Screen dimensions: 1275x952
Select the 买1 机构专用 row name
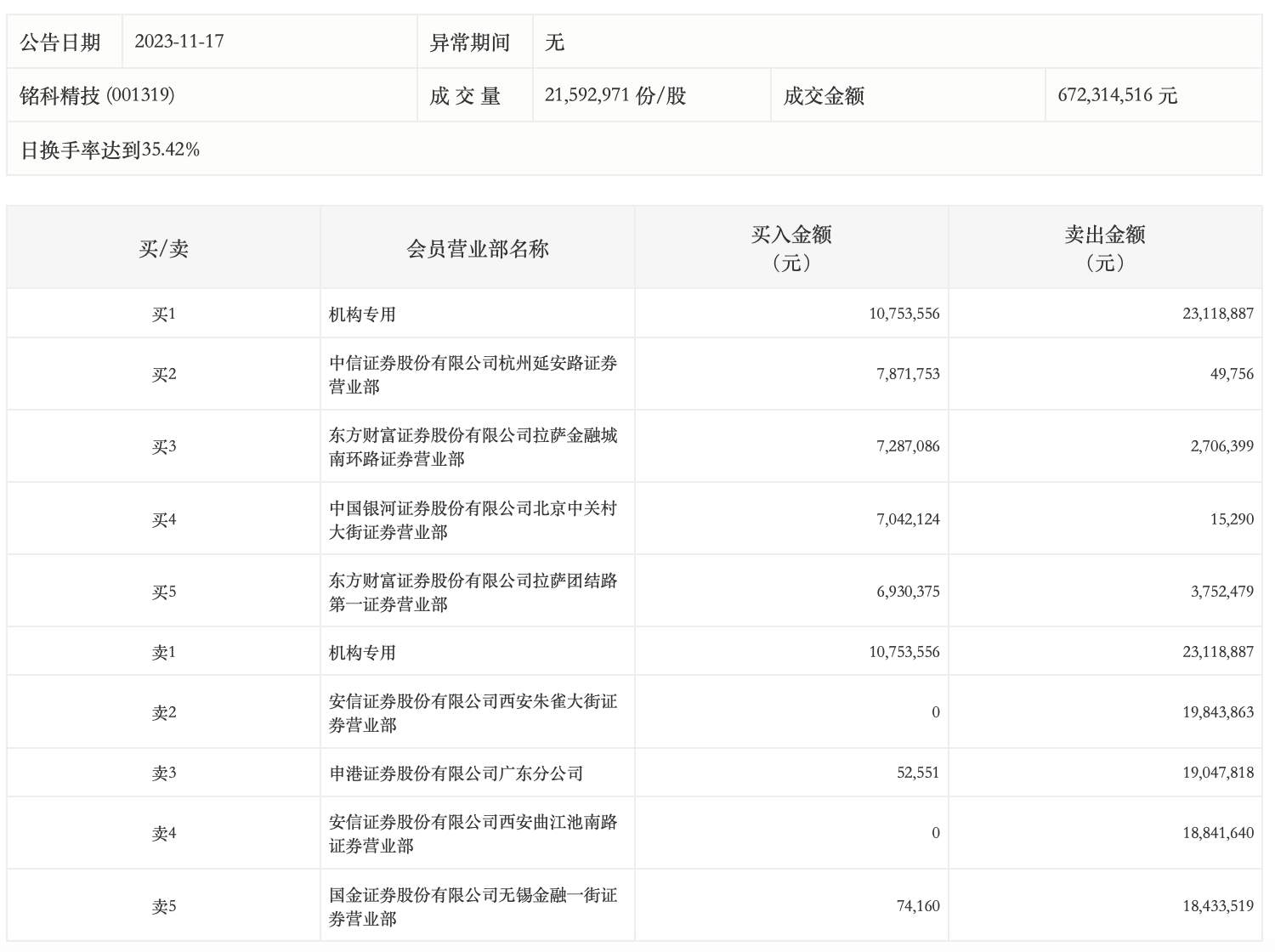pos(363,314)
